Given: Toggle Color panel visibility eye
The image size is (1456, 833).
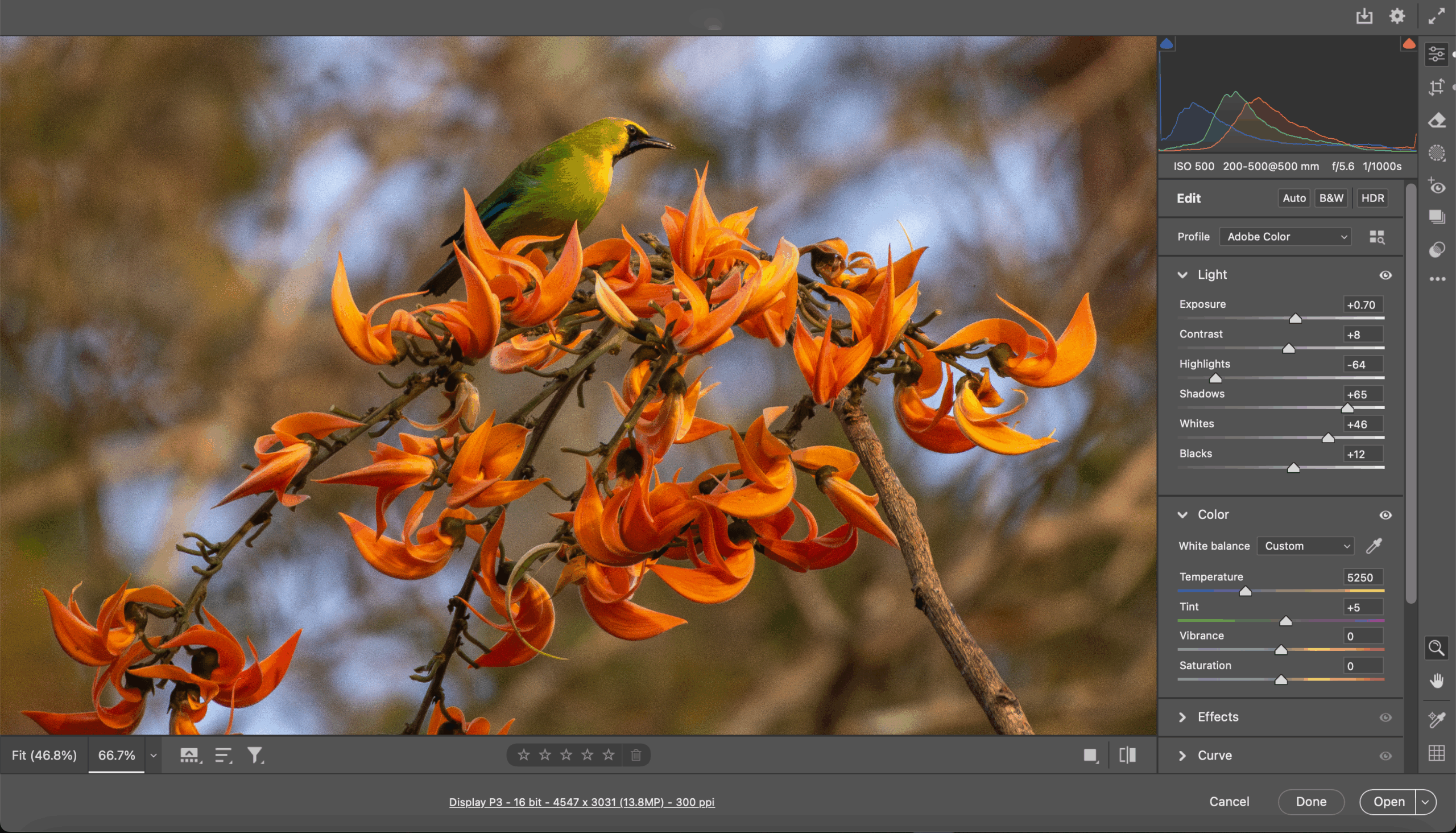Looking at the screenshot, I should 1385,515.
